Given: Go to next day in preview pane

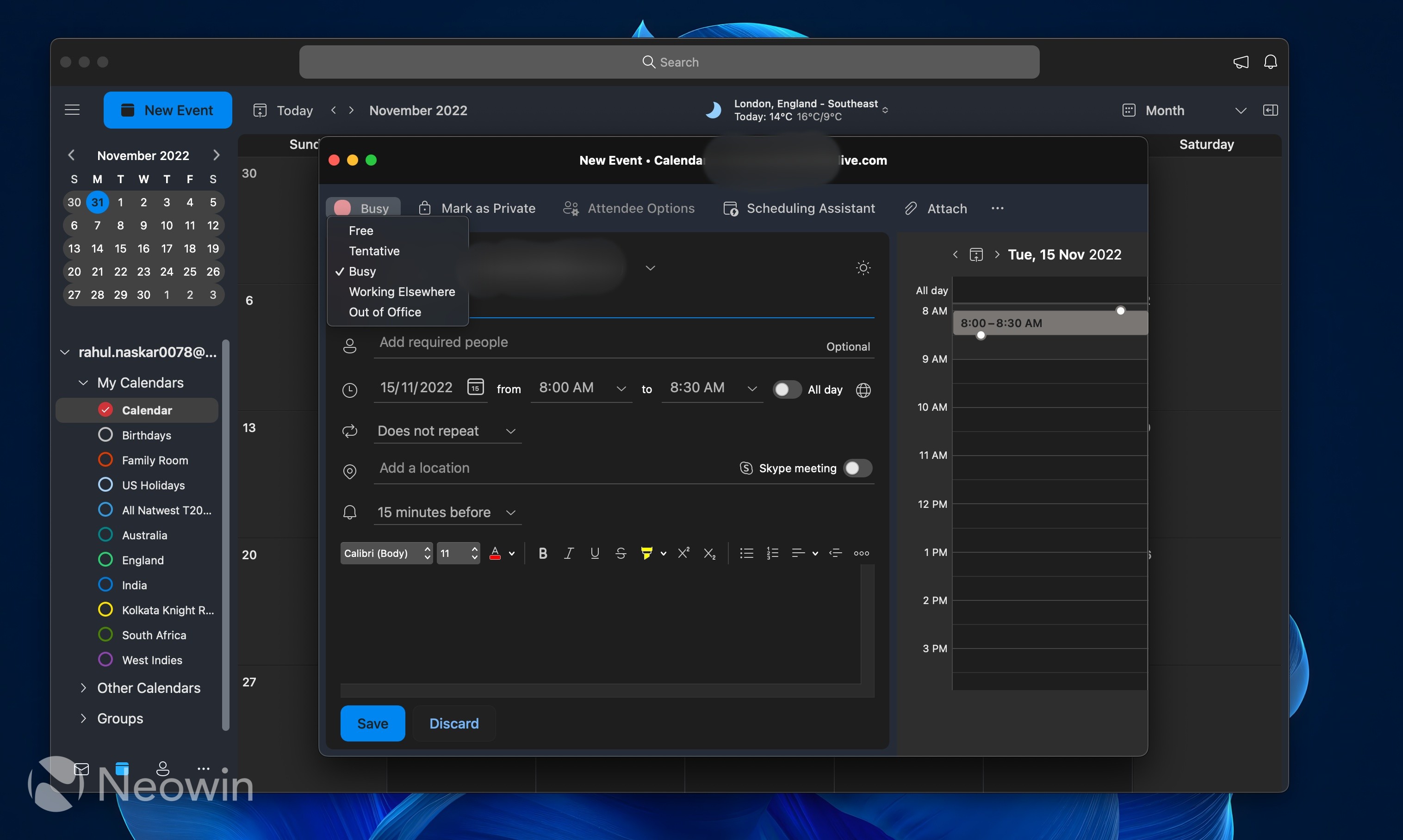Looking at the screenshot, I should 997,254.
